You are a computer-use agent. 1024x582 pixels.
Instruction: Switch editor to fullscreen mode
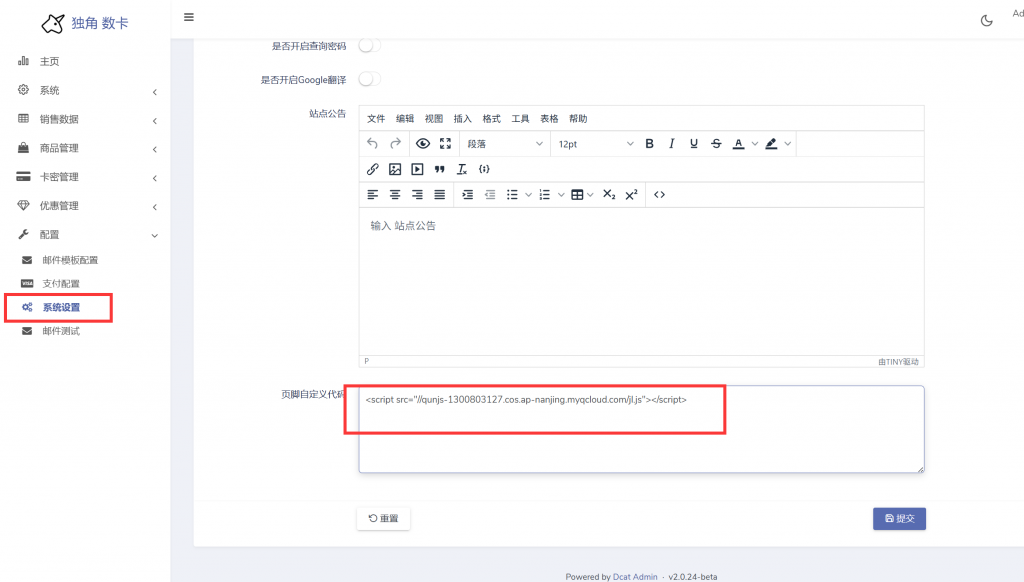(x=445, y=144)
